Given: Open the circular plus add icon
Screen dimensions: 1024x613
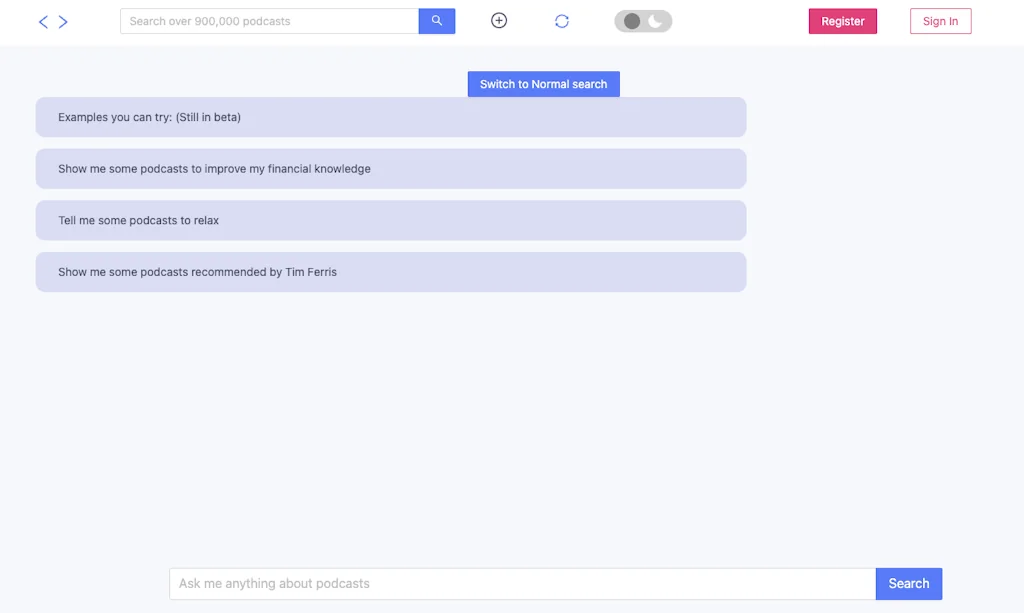Looking at the screenshot, I should (x=498, y=19).
